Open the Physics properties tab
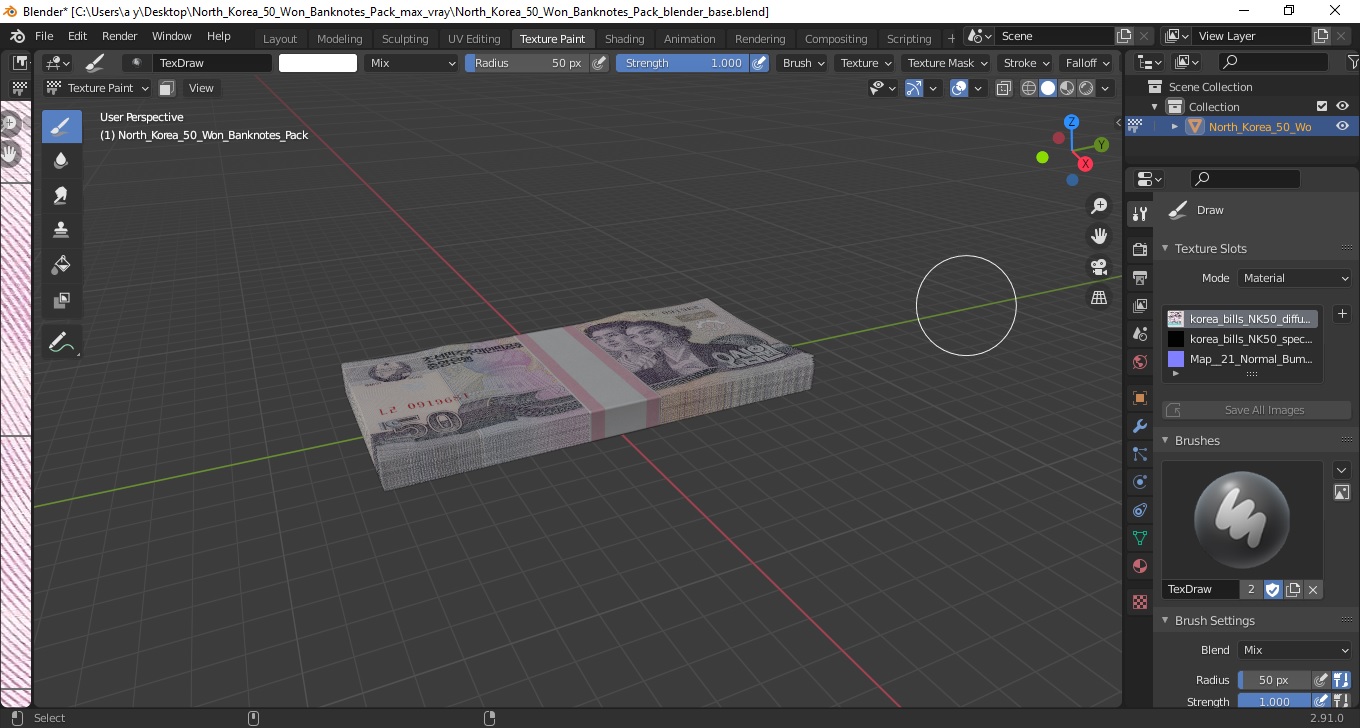Image resolution: width=1360 pixels, height=728 pixels. (1139, 482)
